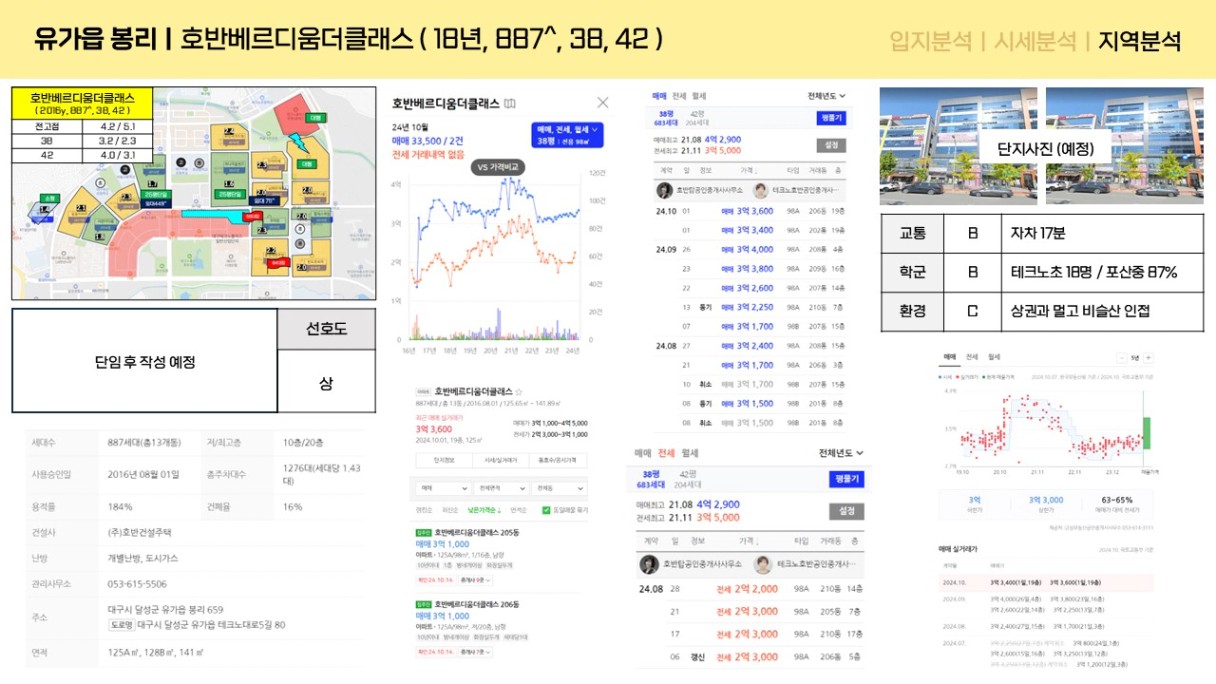Viewport: 1216px width, 684px height.
Task: Expand 중개사 7곳 under the 206동 listing
Action: (x=477, y=651)
